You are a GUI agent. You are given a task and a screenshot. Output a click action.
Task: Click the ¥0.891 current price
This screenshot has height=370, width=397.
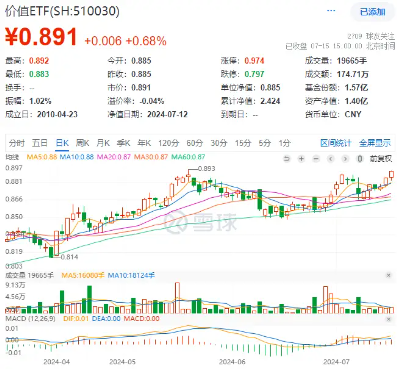click(x=41, y=36)
